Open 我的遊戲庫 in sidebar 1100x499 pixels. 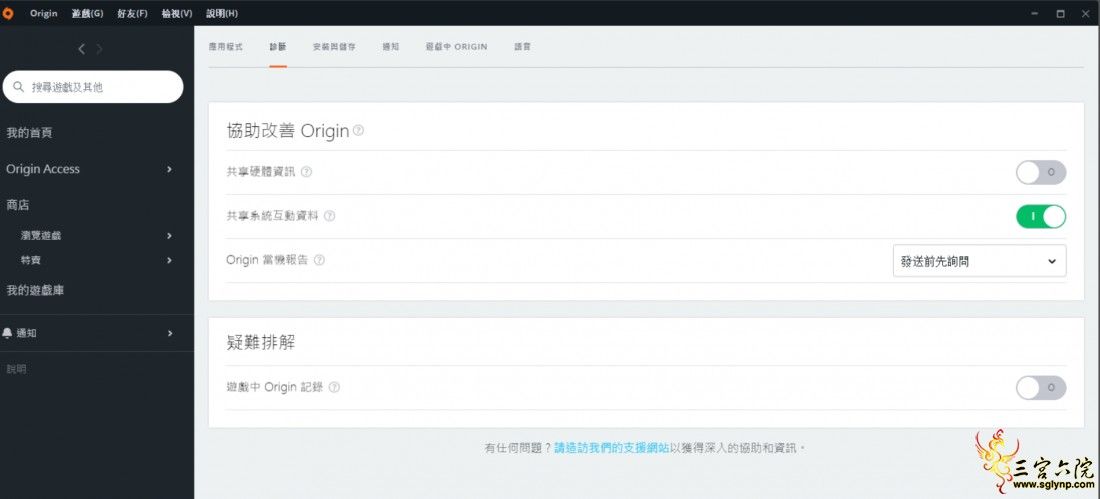(35, 290)
